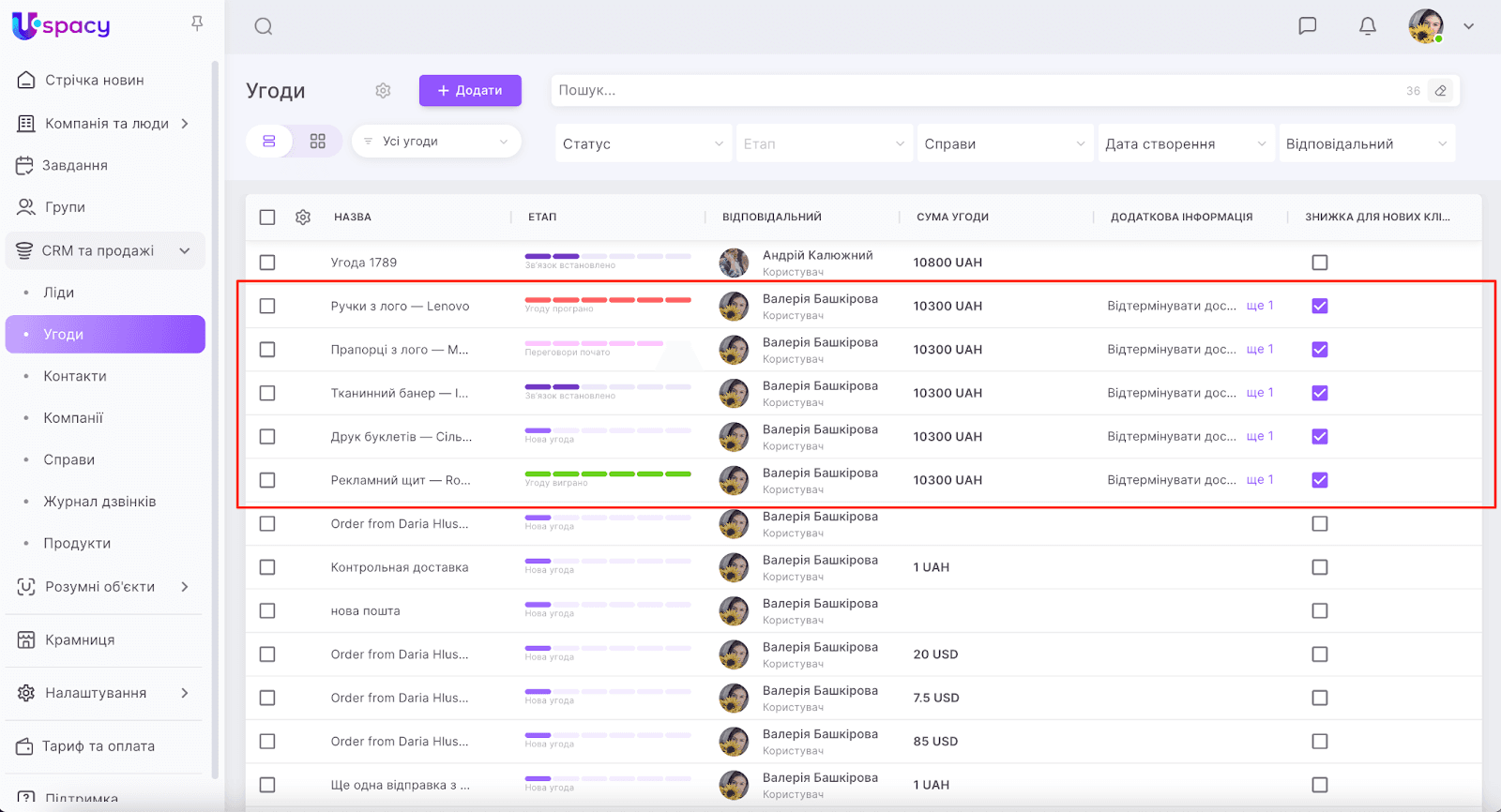The width and height of the screenshot is (1501, 812).
Task: Click the Додати button
Action: 470,91
